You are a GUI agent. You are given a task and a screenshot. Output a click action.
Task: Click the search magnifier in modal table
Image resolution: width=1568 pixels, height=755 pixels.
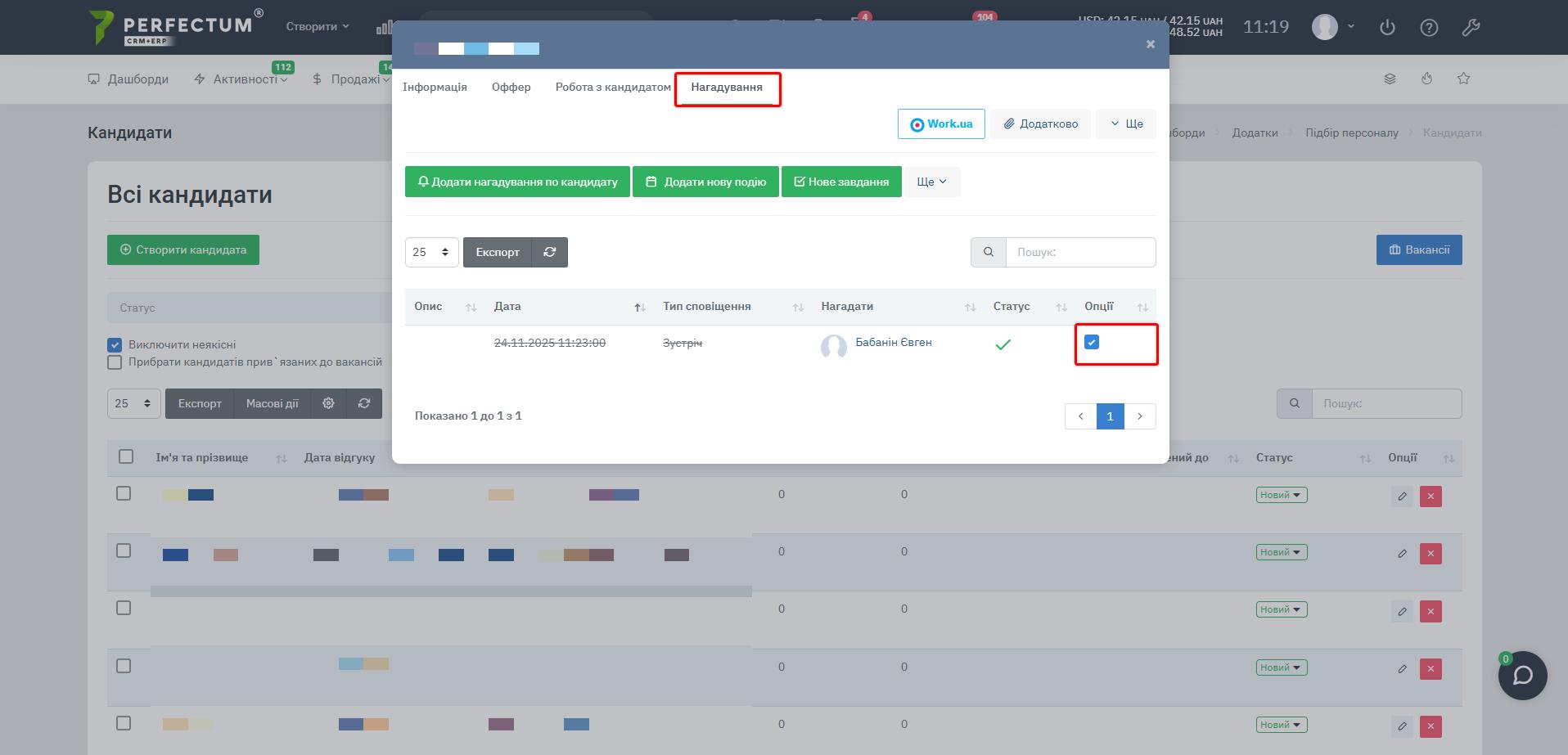point(989,252)
